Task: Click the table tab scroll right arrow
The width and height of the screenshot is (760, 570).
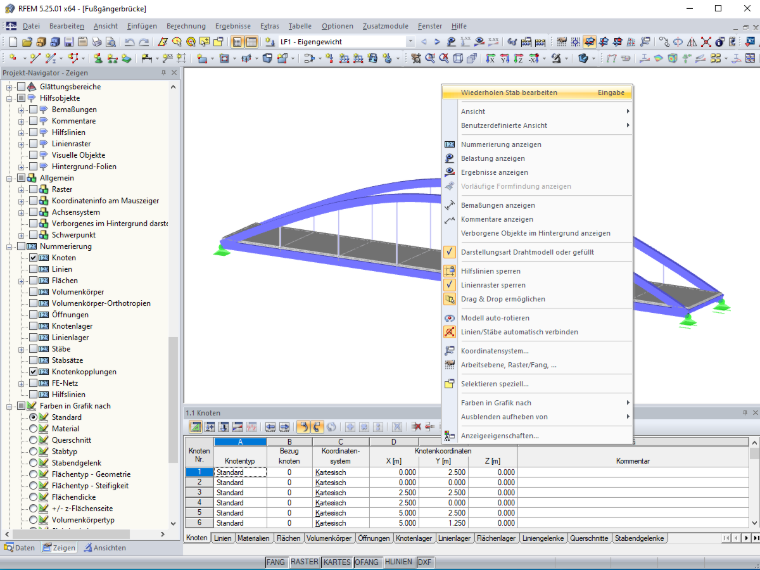Action: (746, 538)
